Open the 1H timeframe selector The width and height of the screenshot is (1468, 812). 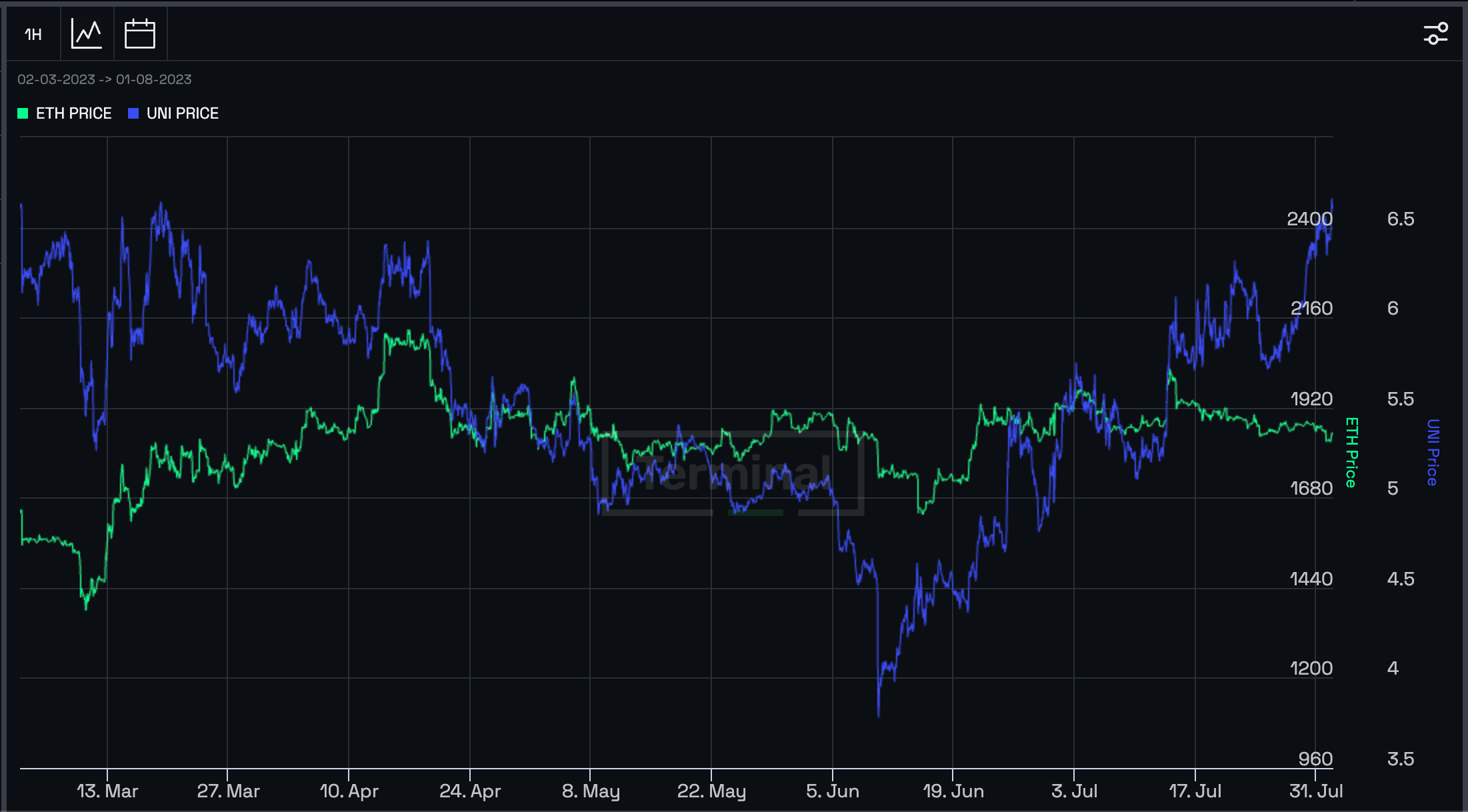(x=33, y=34)
